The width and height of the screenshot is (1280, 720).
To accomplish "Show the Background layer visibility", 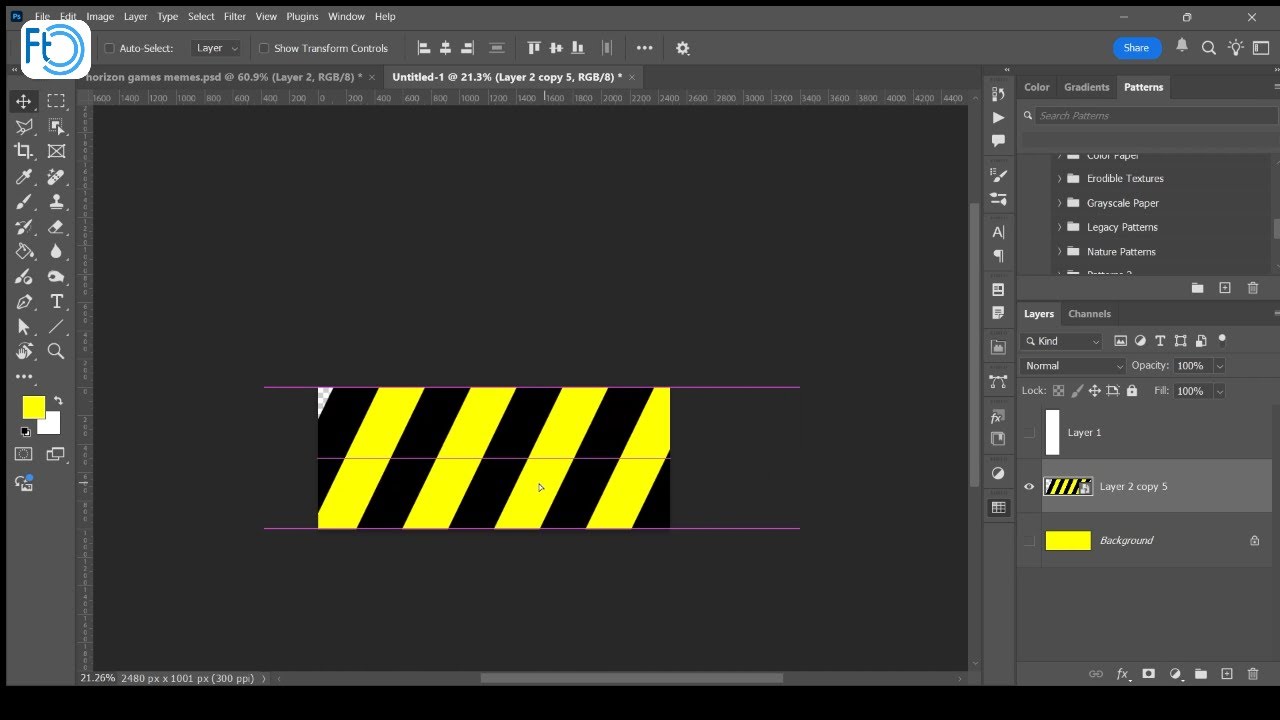I will 1029,540.
